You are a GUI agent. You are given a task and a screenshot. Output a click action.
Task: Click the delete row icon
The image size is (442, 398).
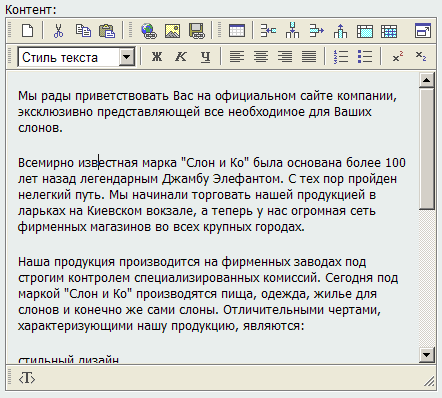tap(316, 31)
